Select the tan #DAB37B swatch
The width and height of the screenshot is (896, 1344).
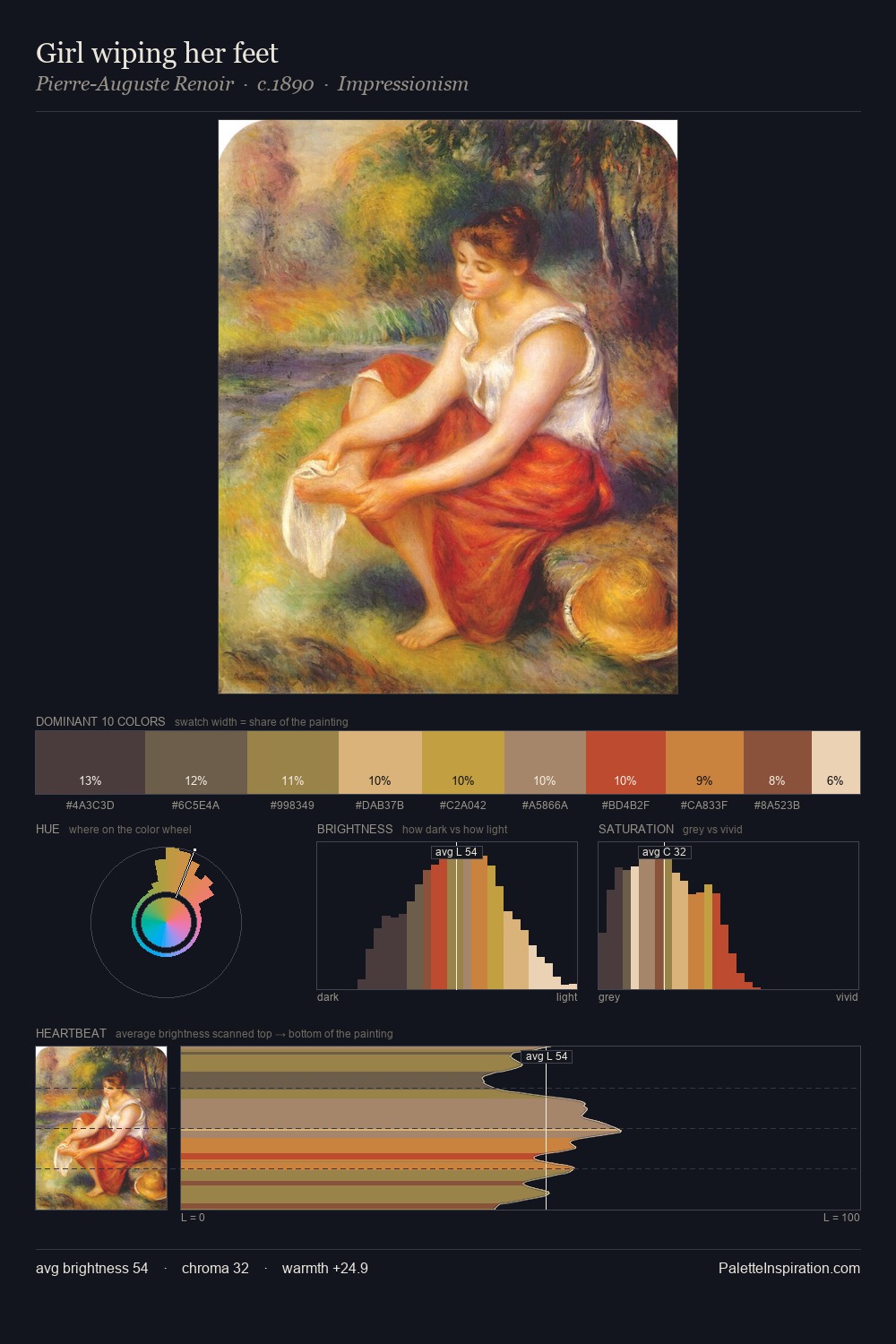click(x=380, y=762)
